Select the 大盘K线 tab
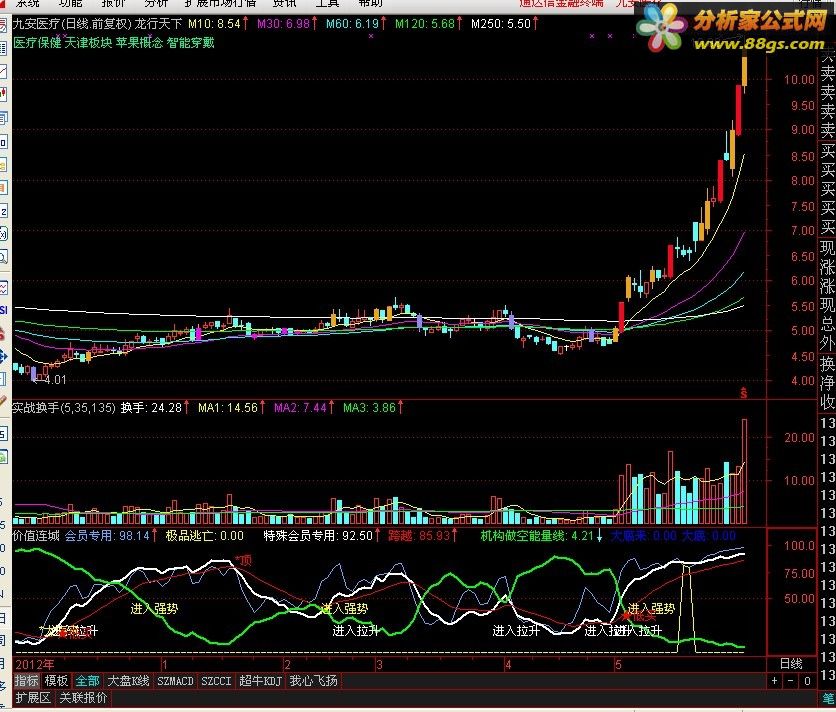 pos(128,681)
